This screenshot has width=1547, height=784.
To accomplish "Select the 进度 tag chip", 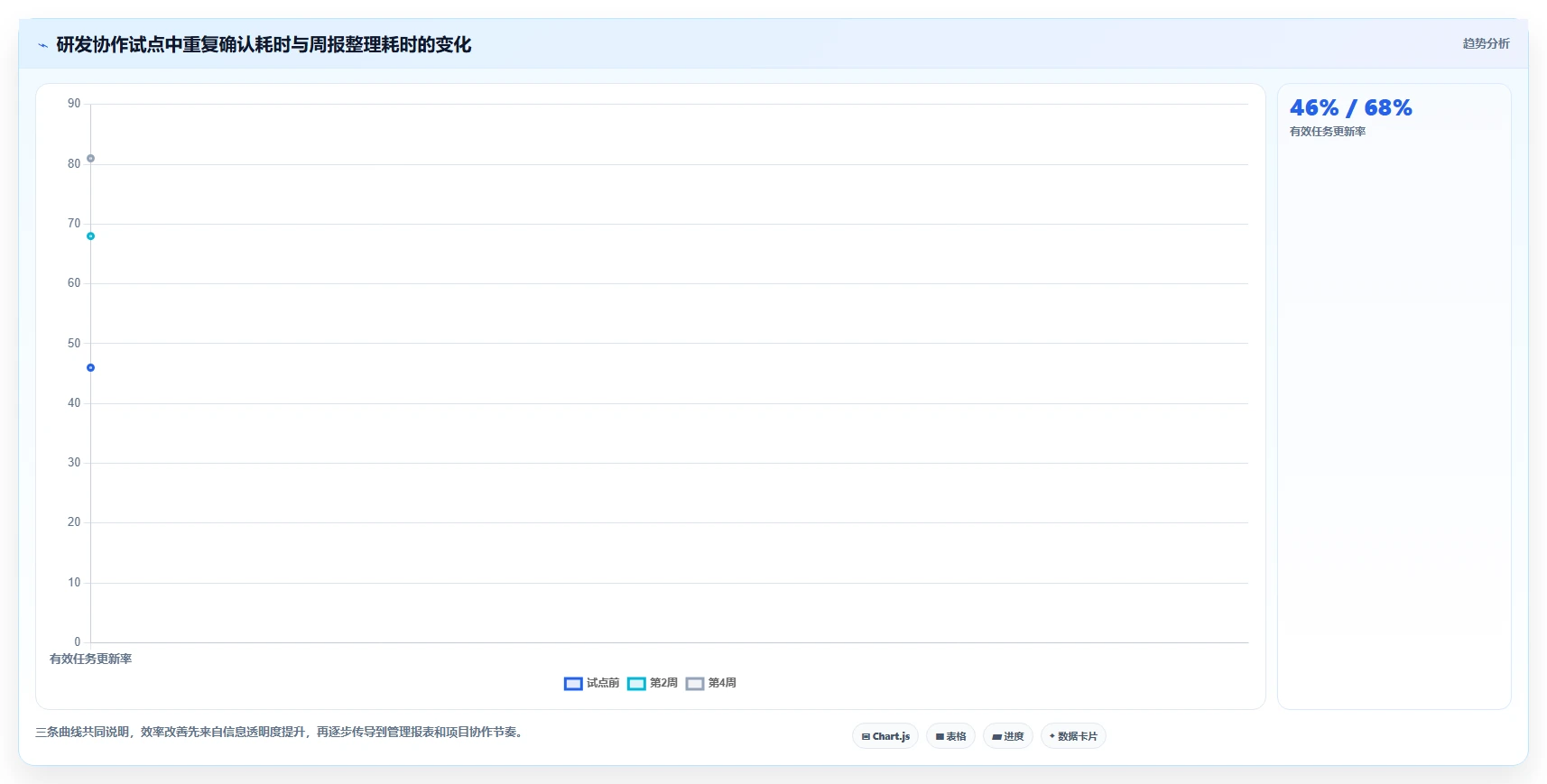I will 1008,736.
